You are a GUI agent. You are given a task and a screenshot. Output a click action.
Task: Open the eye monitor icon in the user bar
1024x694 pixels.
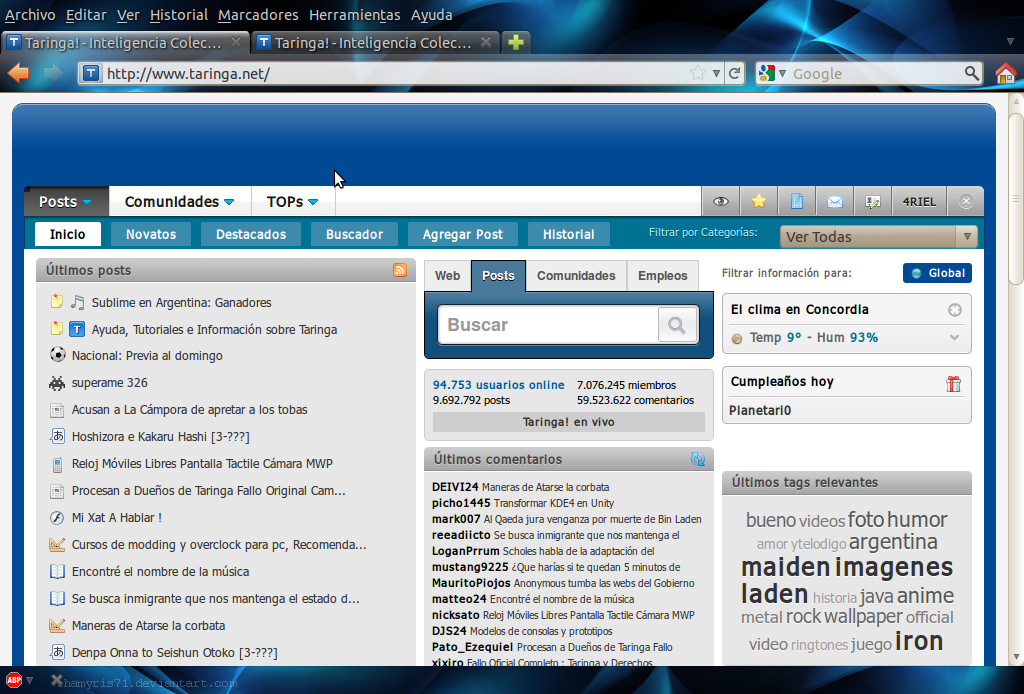721,202
